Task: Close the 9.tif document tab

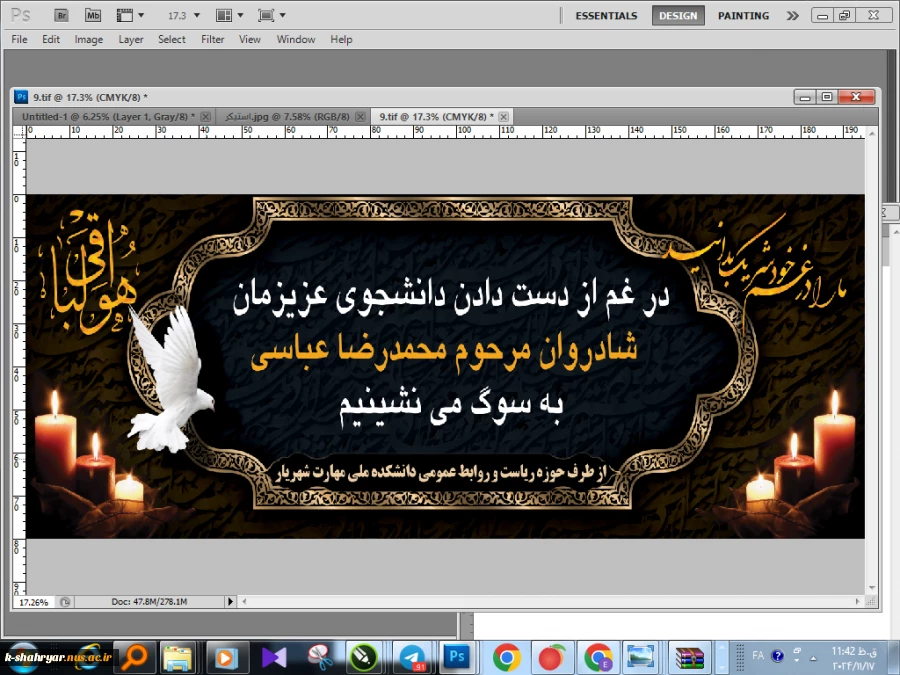Action: point(505,116)
